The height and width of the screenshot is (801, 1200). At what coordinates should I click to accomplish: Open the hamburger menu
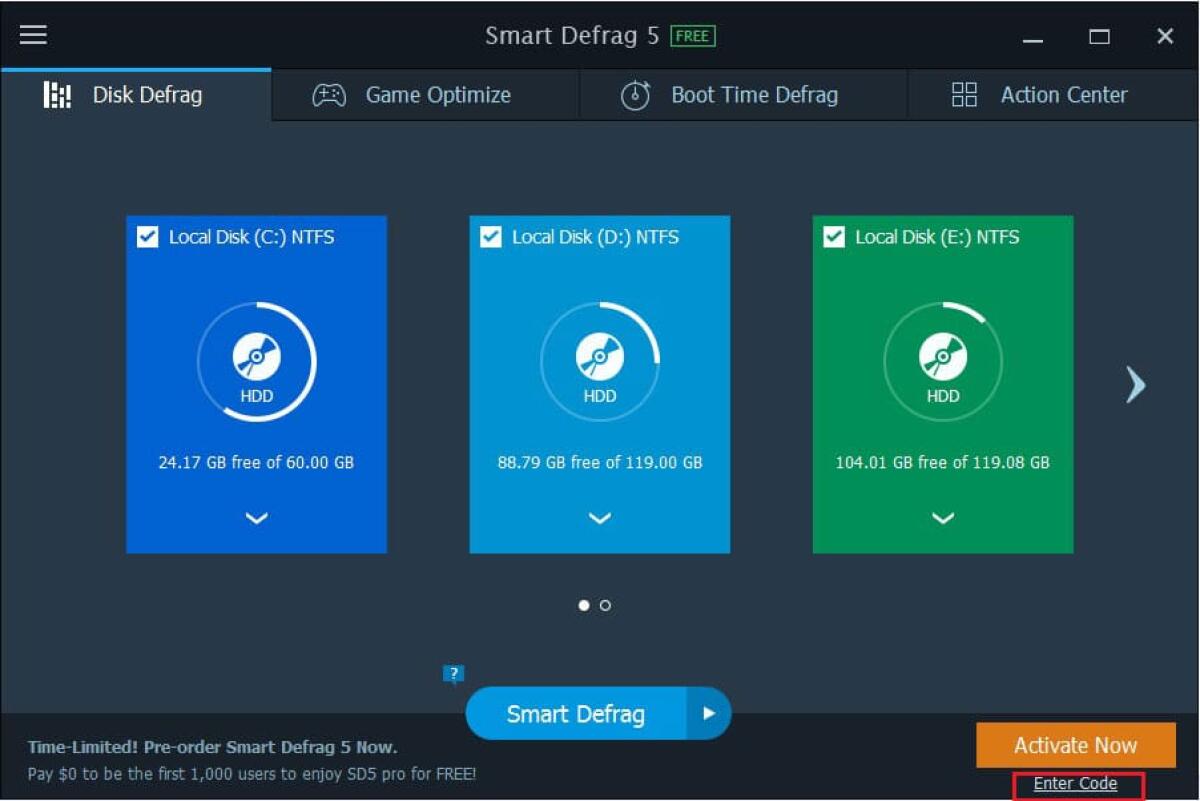[x=33, y=34]
